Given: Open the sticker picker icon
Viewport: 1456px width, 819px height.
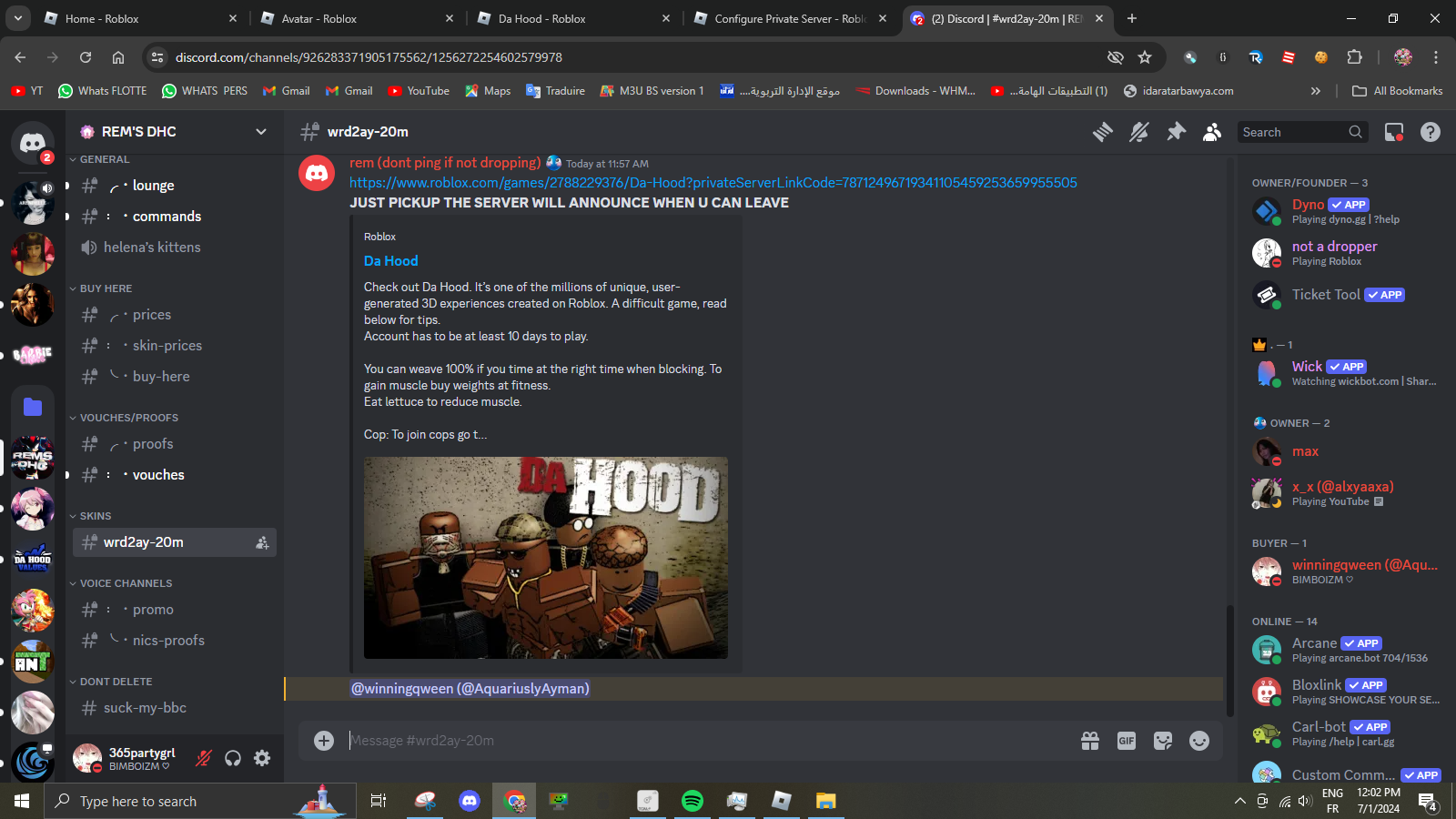Looking at the screenshot, I should 1163,741.
